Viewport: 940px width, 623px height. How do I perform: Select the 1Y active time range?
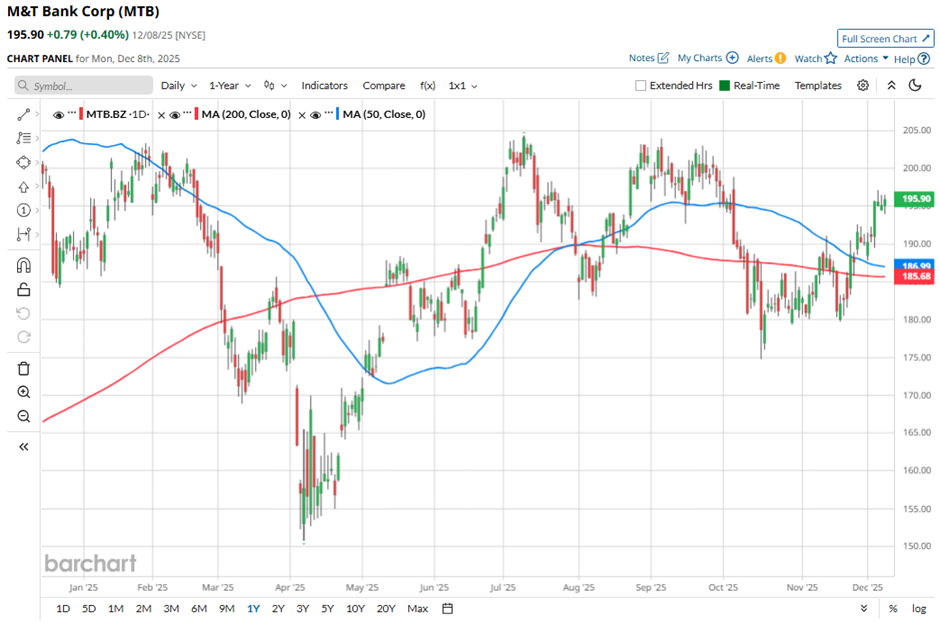pyautogui.click(x=254, y=609)
